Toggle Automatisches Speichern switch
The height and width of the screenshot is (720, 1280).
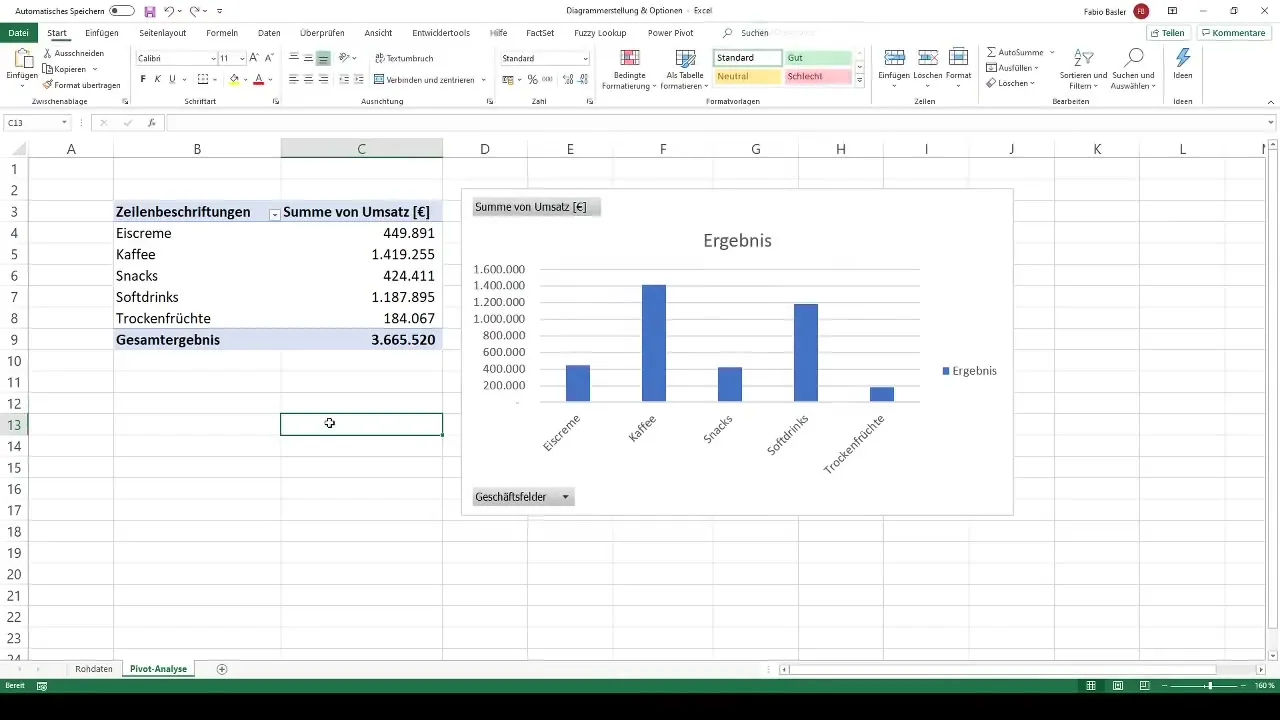click(x=122, y=11)
